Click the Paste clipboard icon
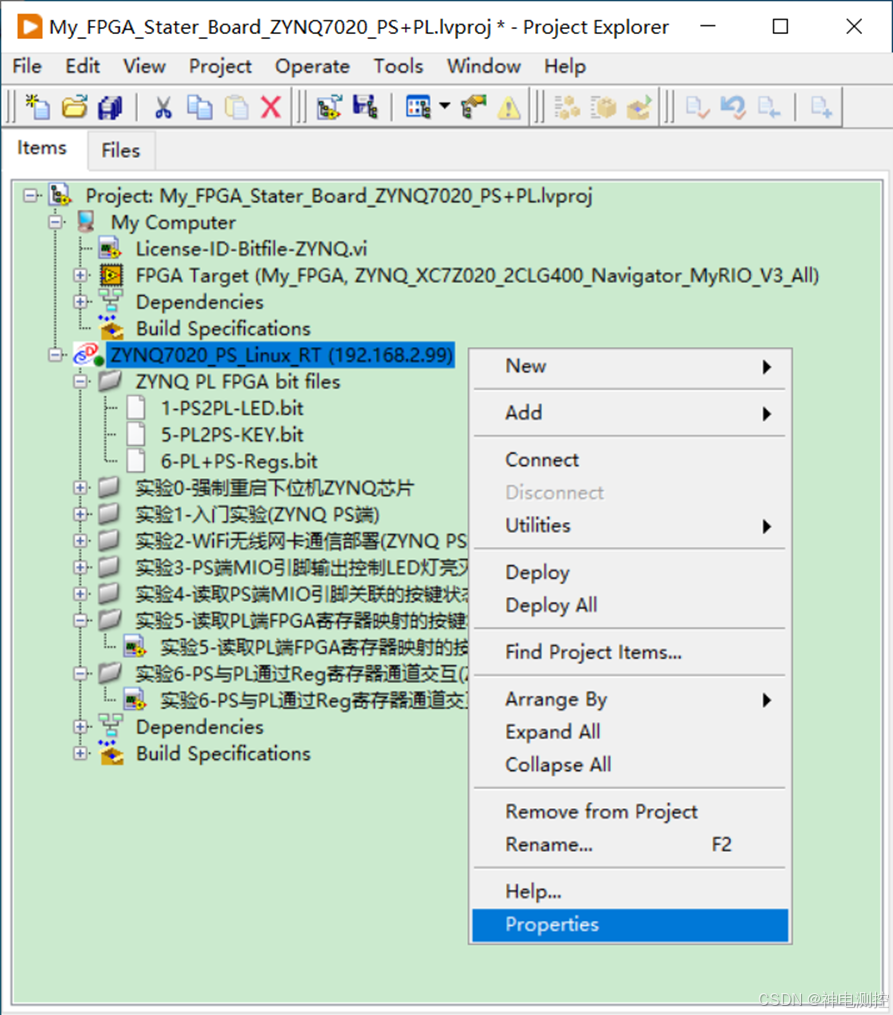The width and height of the screenshot is (893, 1015). click(x=236, y=107)
